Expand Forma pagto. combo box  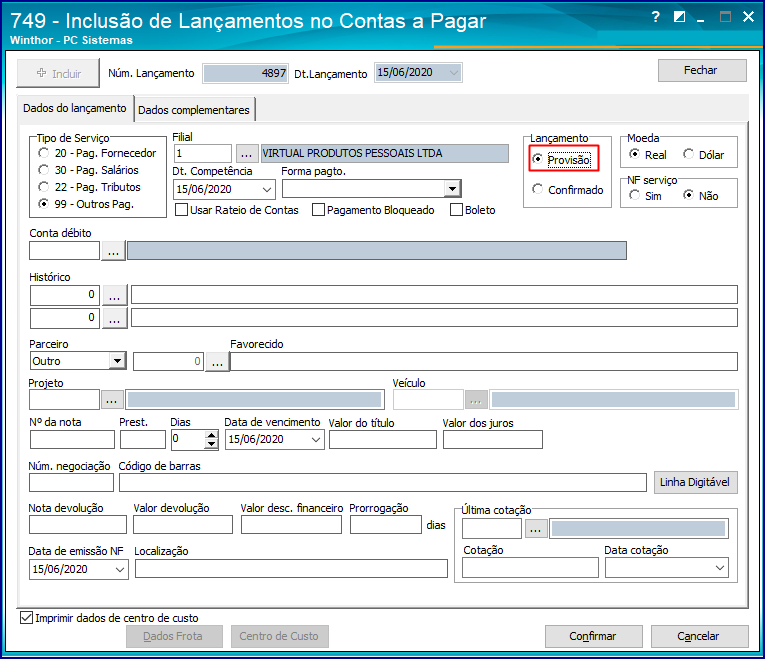[453, 189]
